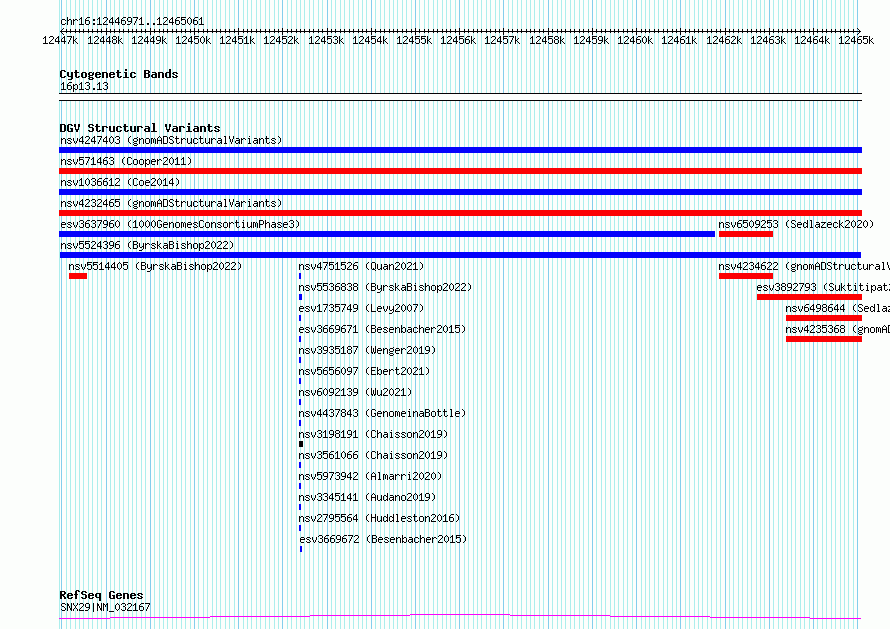Click the 12450k ruler tick label
Viewport: 890px width, 629px height.
(x=193, y=40)
